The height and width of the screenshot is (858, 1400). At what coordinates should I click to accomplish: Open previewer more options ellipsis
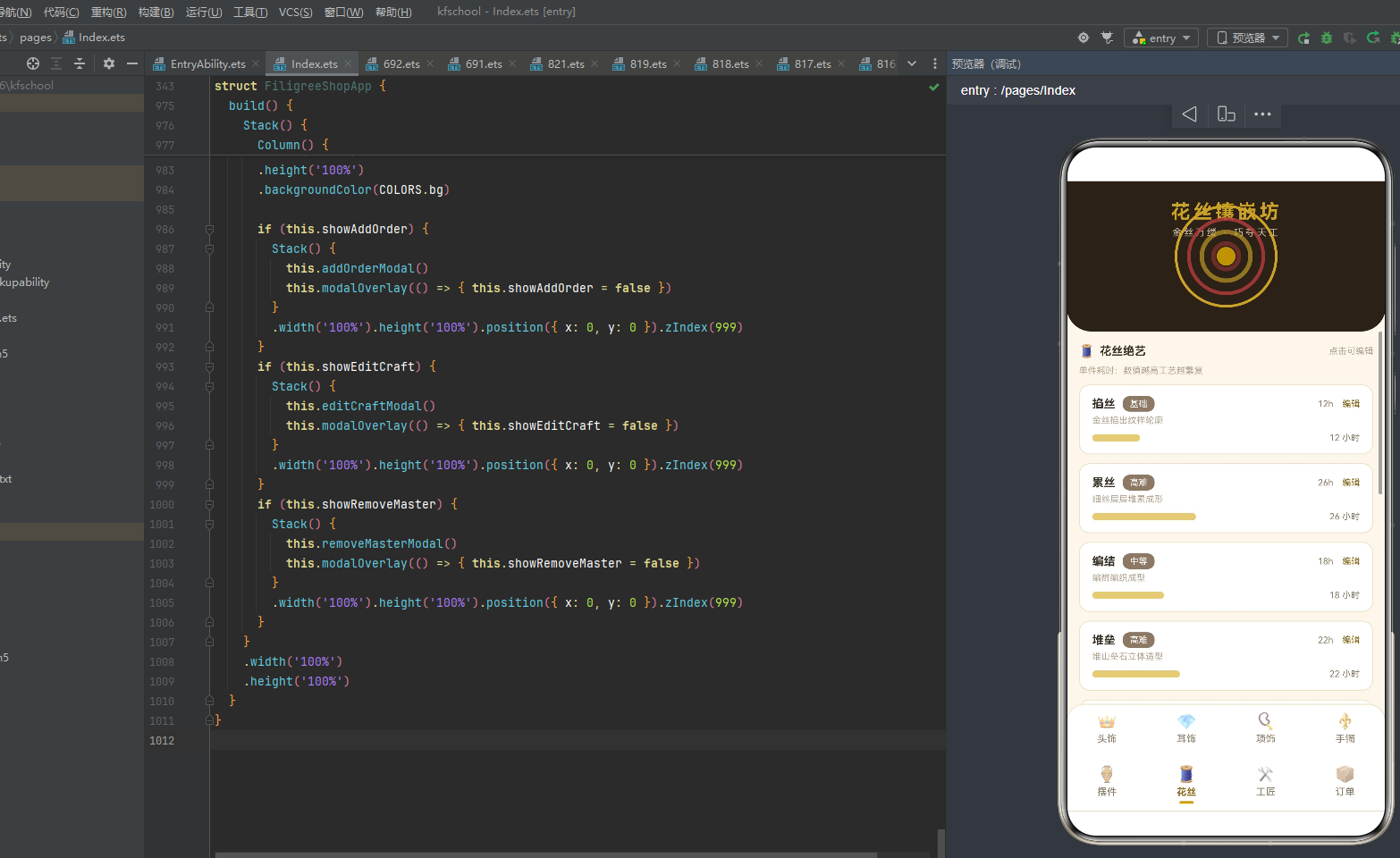(1262, 114)
